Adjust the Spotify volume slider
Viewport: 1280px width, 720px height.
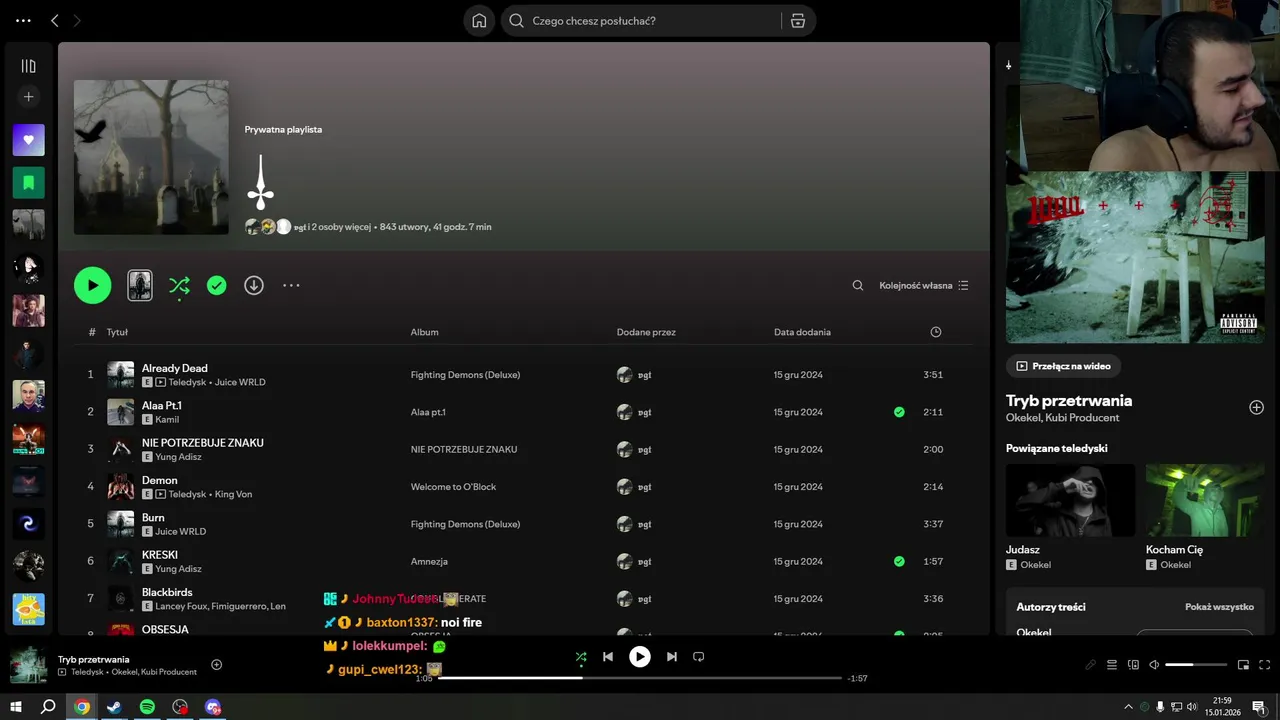point(1196,665)
